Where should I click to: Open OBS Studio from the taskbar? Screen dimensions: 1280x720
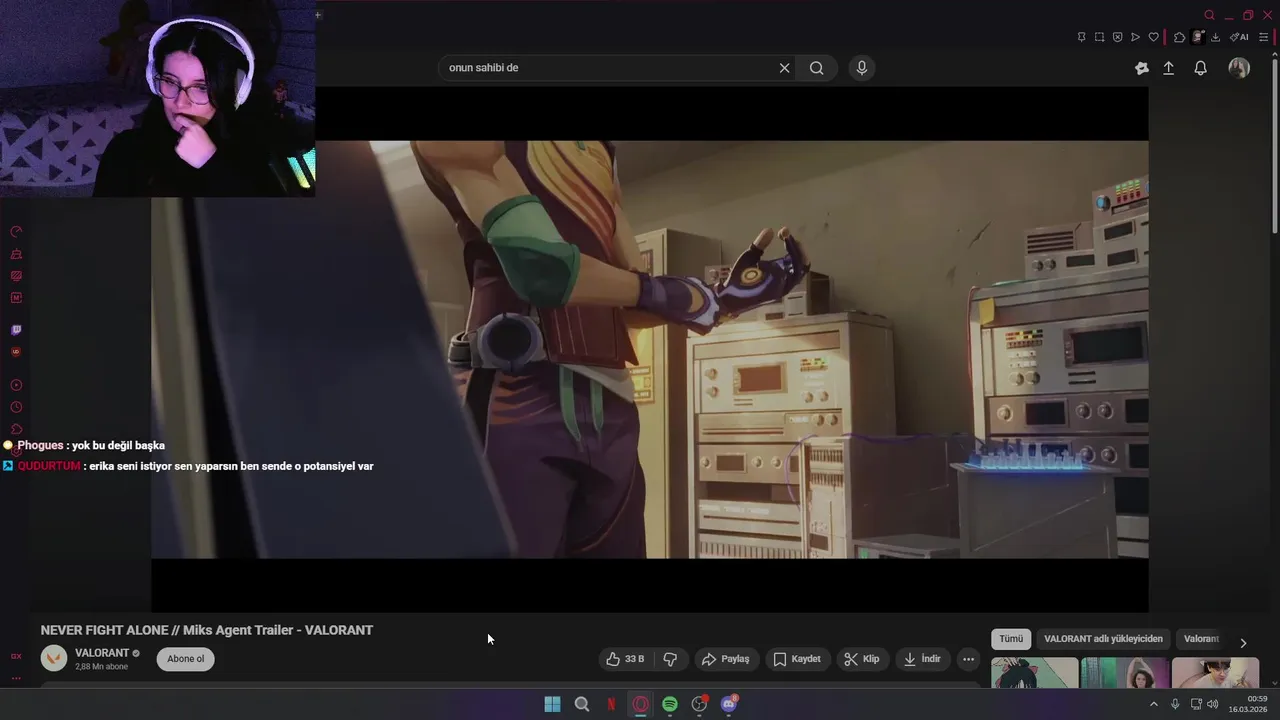pos(700,704)
